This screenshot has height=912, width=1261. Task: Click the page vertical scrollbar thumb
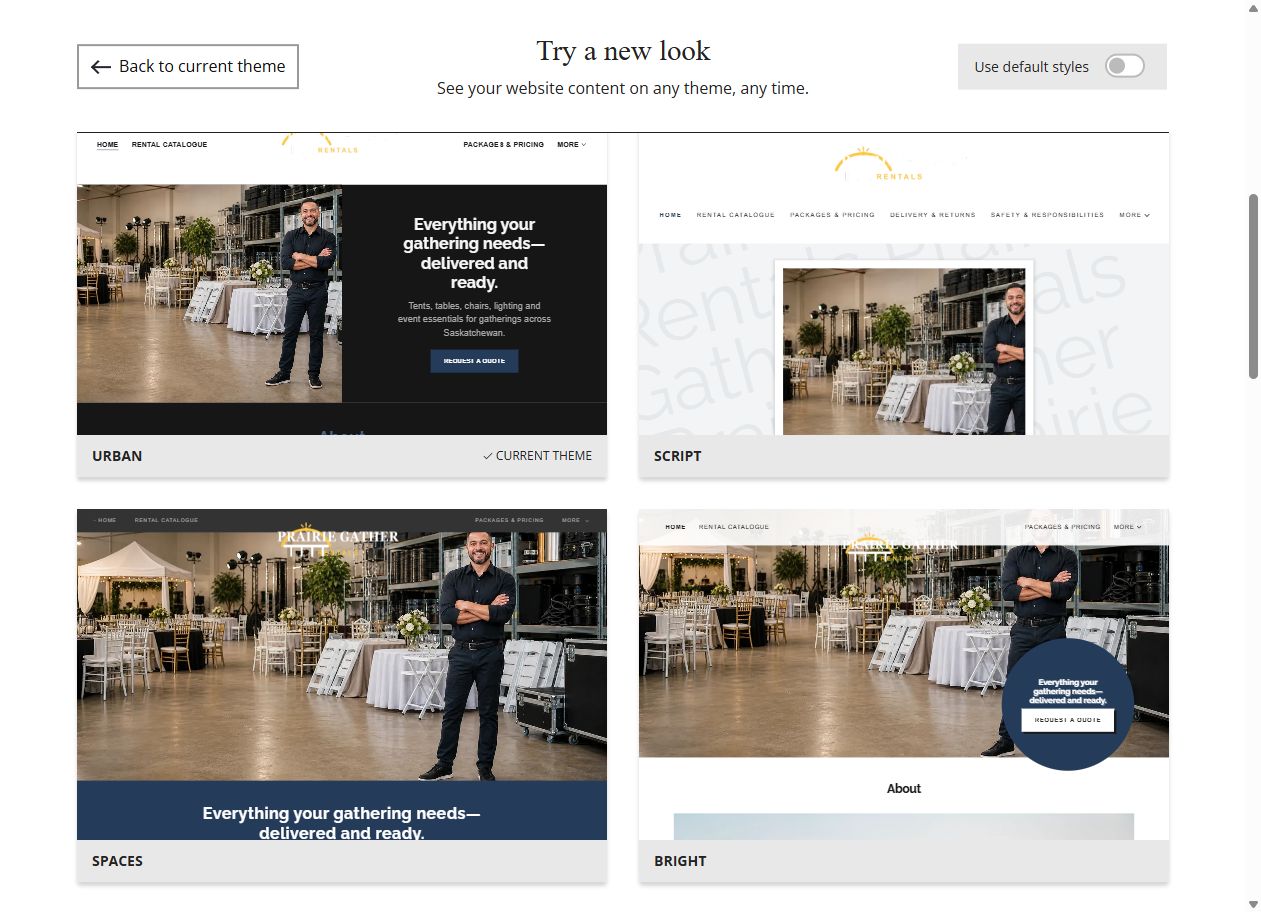click(x=1253, y=286)
